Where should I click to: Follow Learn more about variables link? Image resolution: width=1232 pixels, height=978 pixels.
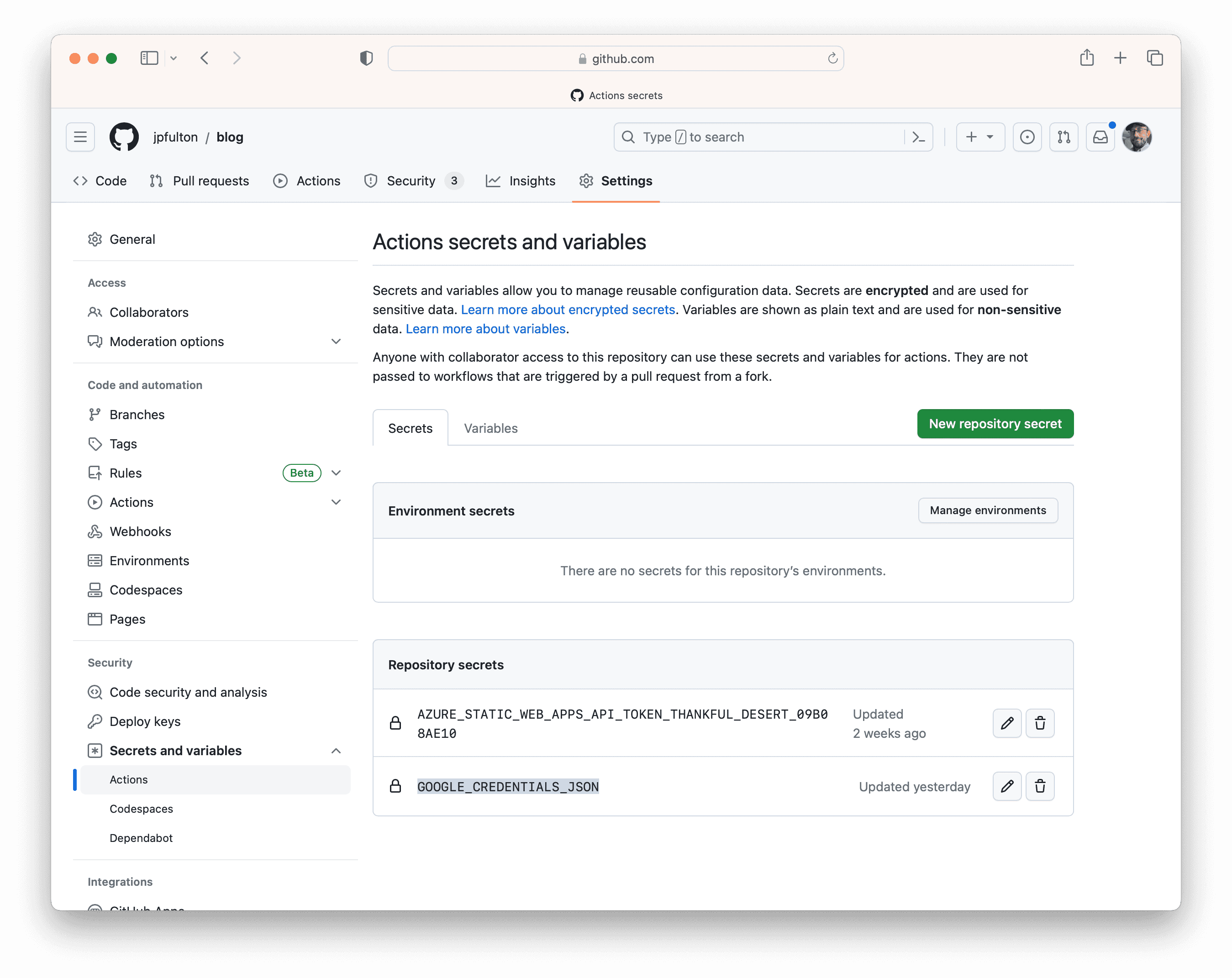coord(486,329)
